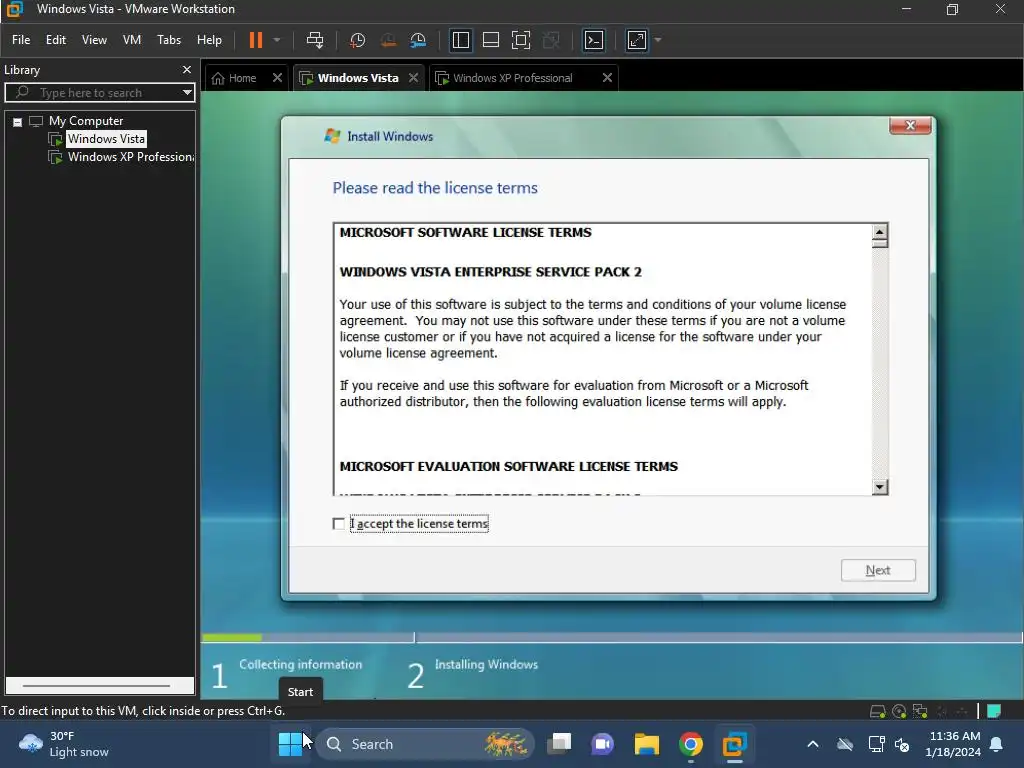Viewport: 1024px width, 768px height.
Task: Click the stretch guest display icon
Action: 637,40
